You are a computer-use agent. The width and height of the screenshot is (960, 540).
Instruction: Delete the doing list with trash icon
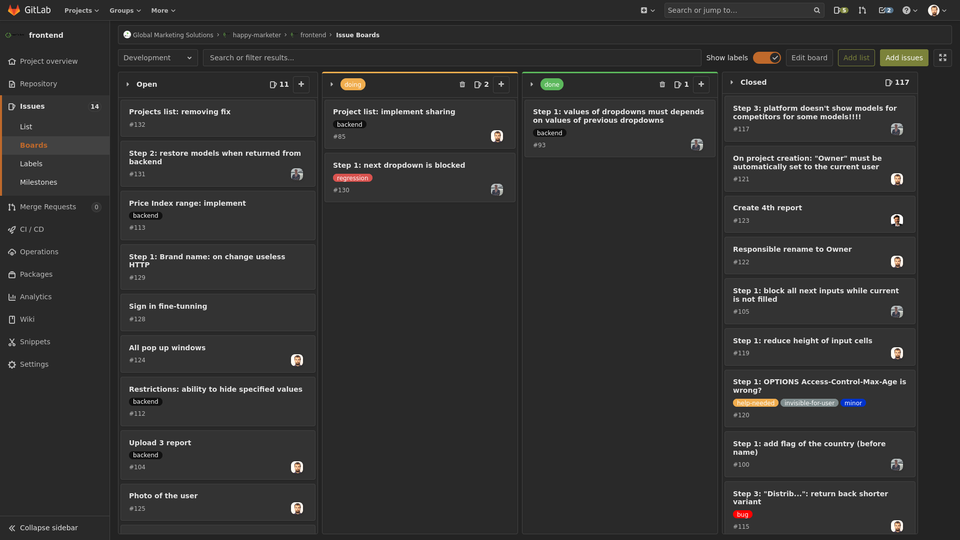(462, 84)
